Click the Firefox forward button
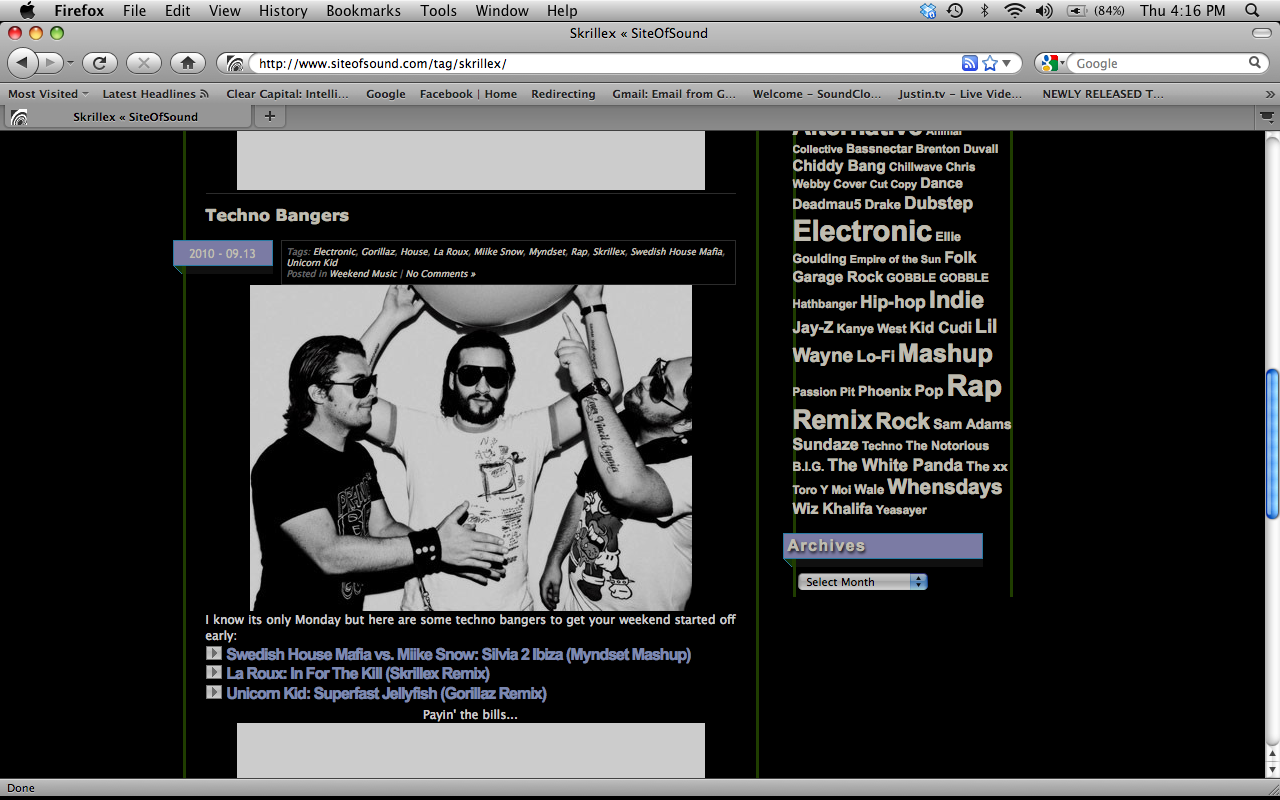This screenshot has width=1280, height=800. [50, 63]
